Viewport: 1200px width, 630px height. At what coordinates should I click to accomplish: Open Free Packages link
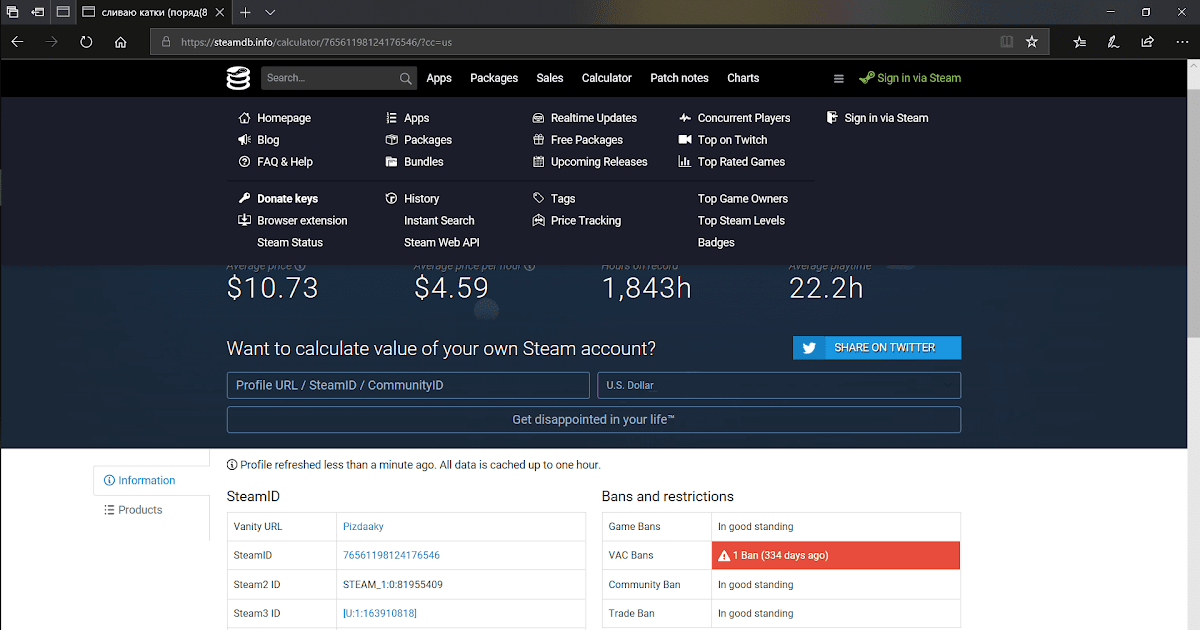click(x=578, y=140)
